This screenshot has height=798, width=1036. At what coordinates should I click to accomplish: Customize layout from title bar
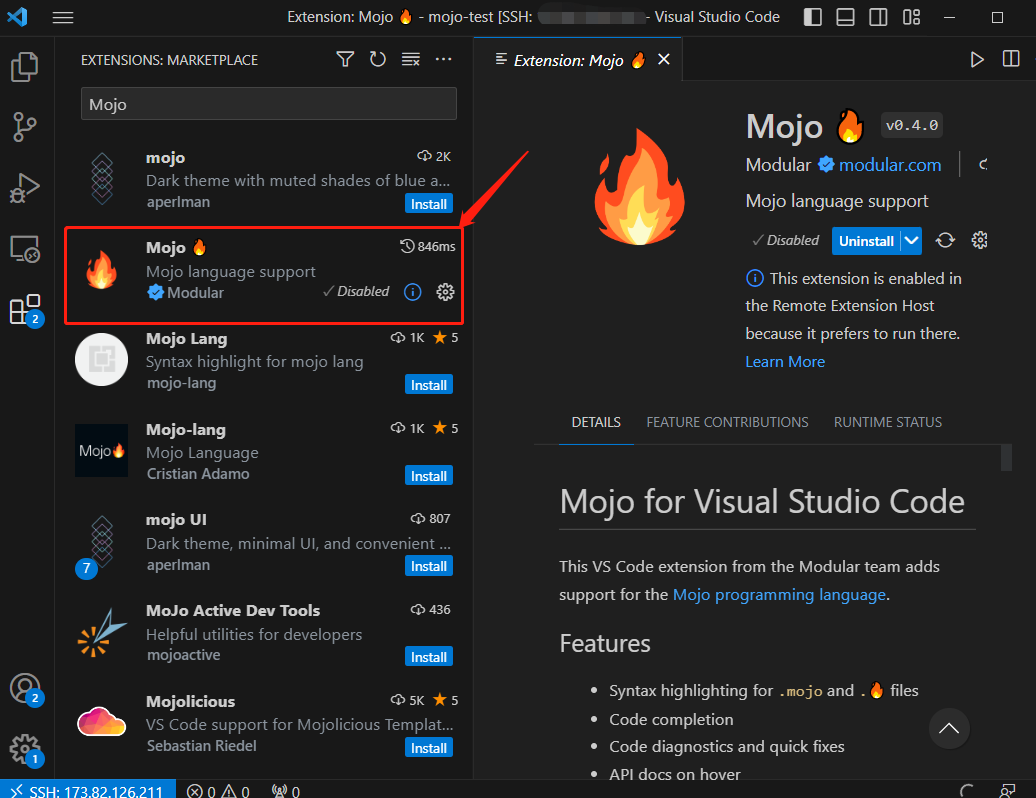[912, 17]
